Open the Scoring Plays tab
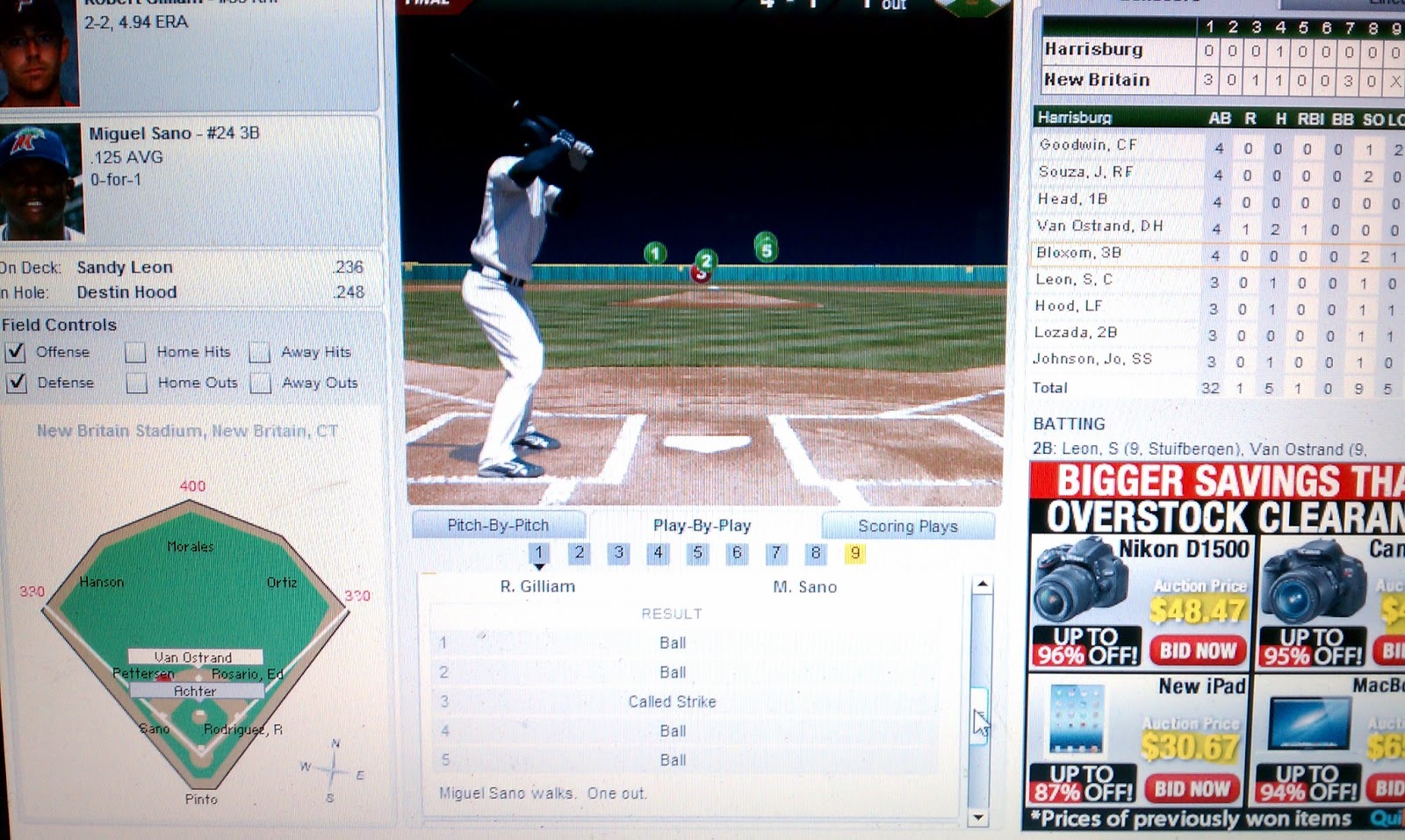Image resolution: width=1405 pixels, height=840 pixels. (x=908, y=526)
